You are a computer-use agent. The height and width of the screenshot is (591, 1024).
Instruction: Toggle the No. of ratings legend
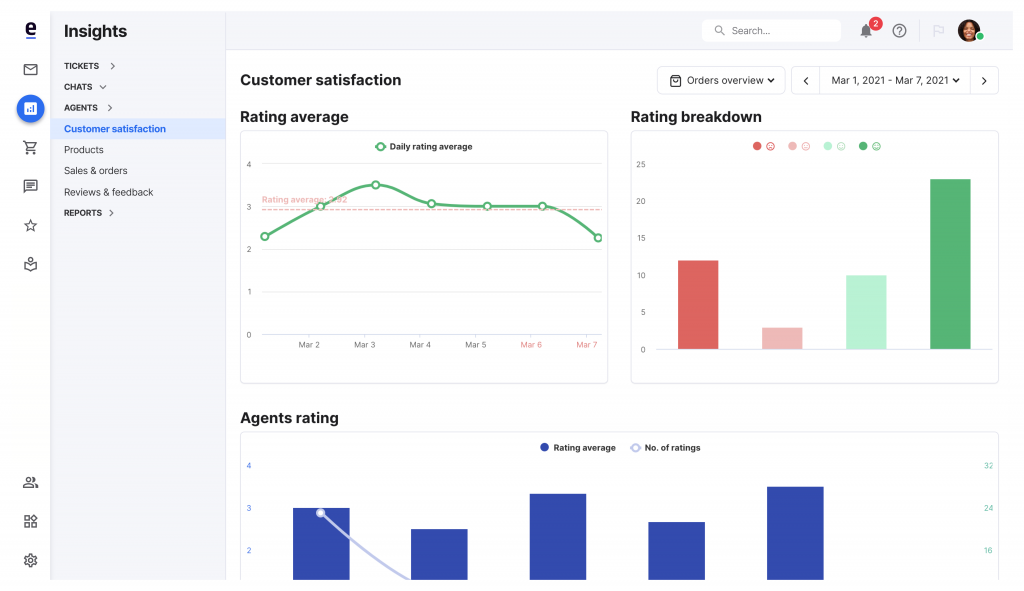(x=665, y=447)
